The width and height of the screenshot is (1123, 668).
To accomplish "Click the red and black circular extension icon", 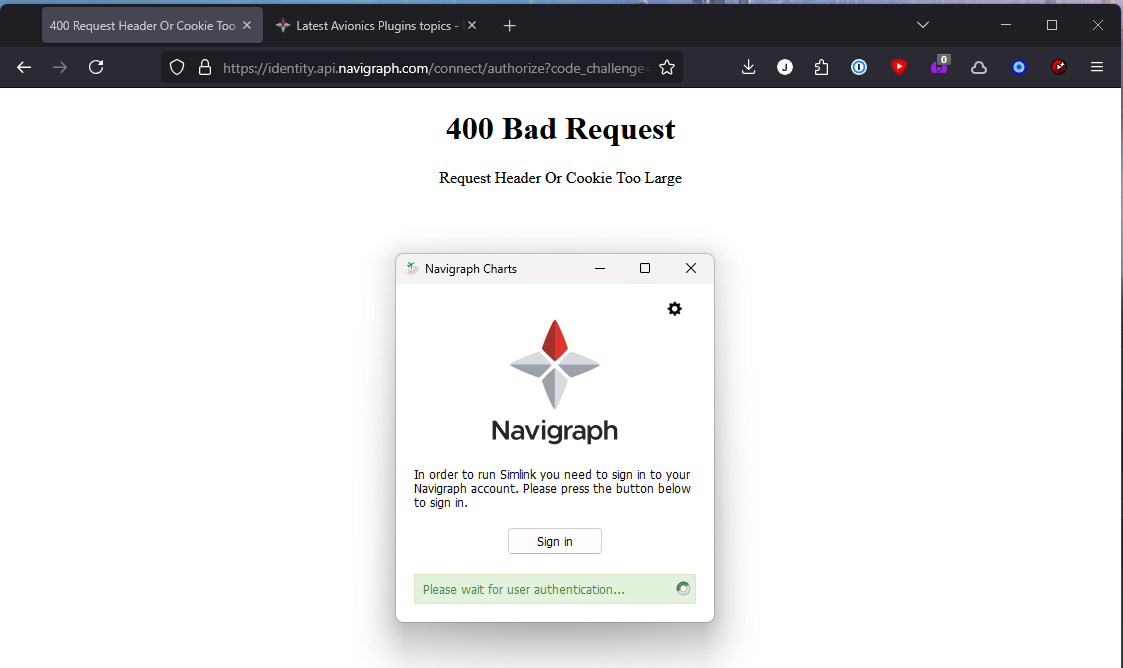I will pos(1059,67).
